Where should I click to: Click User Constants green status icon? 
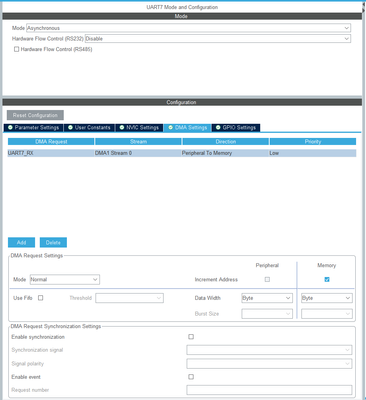click(70, 128)
